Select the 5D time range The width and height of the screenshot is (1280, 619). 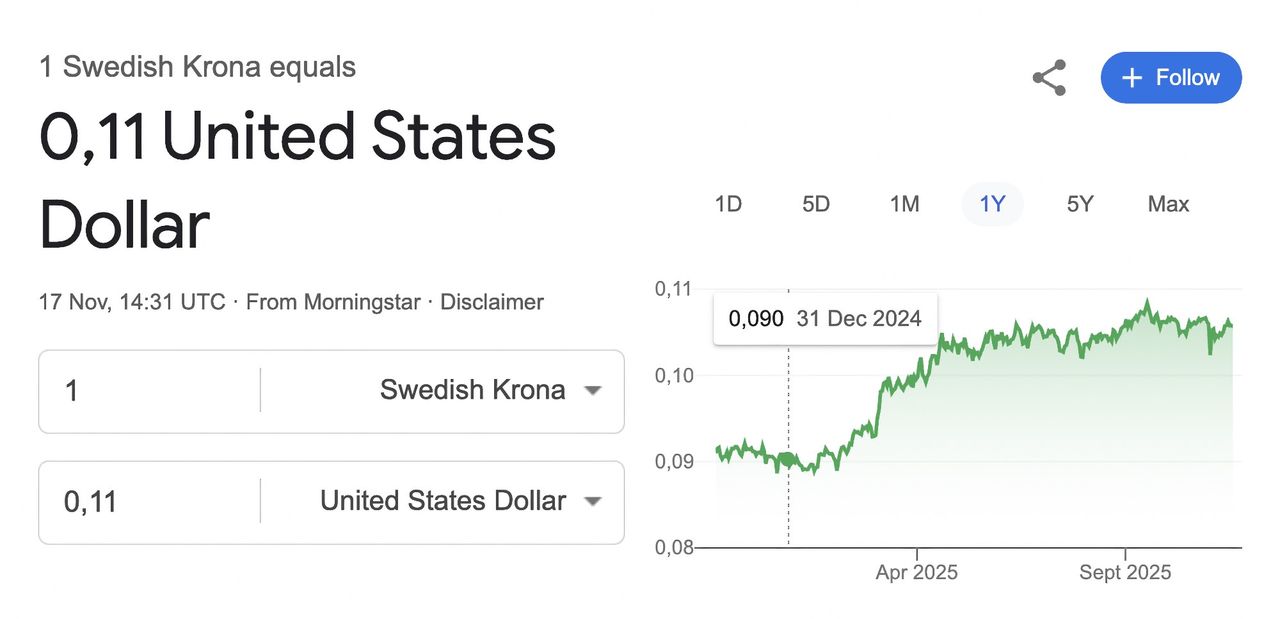[x=816, y=204]
